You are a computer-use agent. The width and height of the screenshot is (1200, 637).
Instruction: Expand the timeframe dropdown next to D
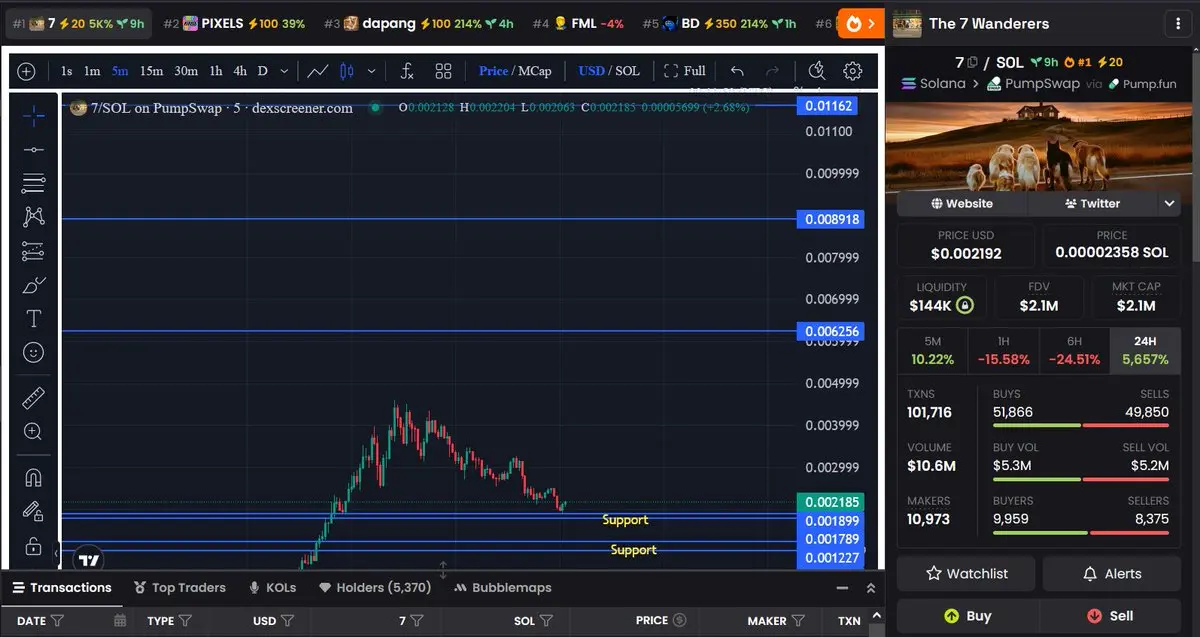point(284,71)
